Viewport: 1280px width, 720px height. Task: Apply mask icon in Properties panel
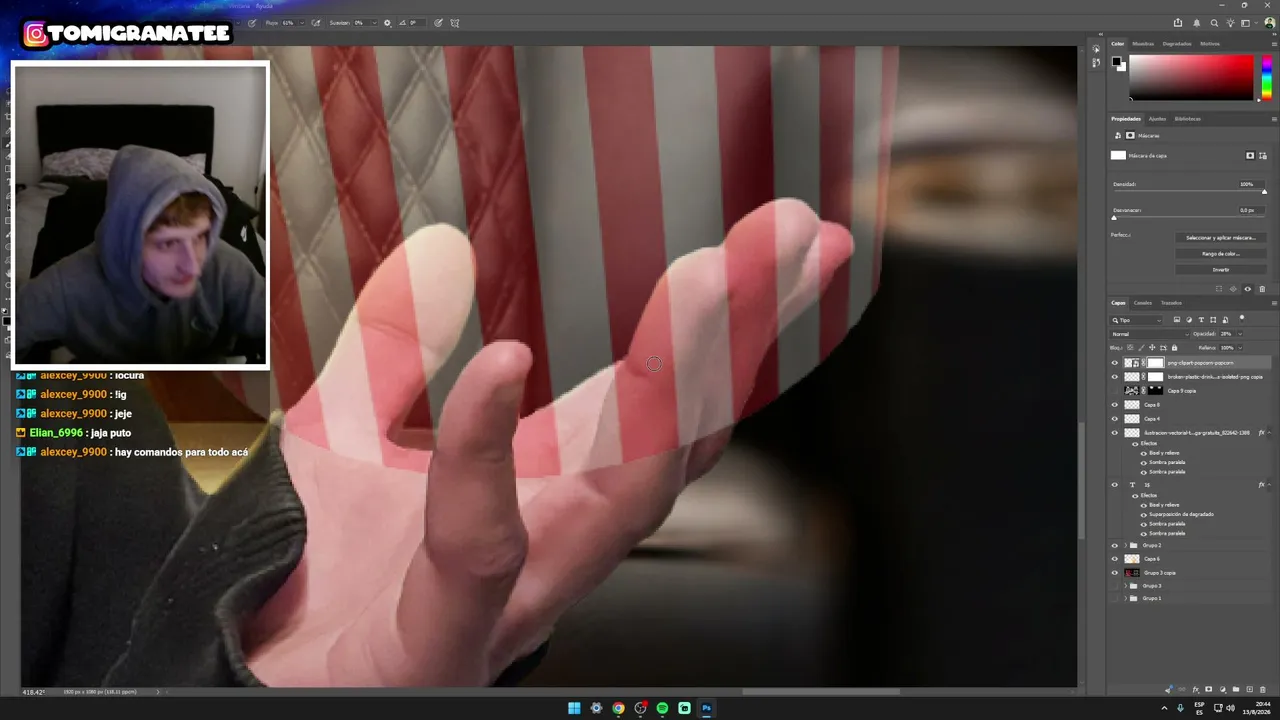[1233, 289]
